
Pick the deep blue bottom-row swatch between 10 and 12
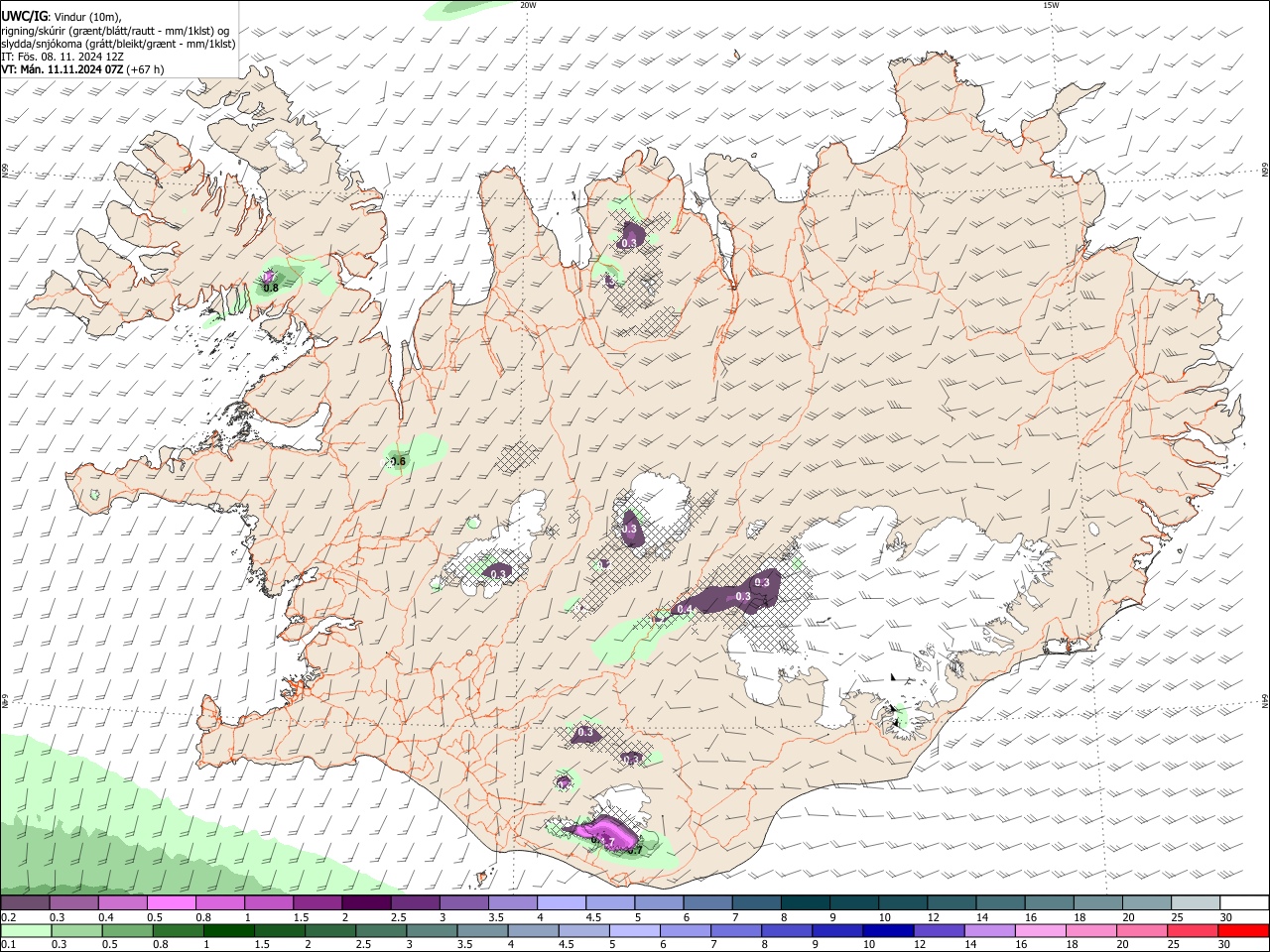pyautogui.click(x=888, y=931)
